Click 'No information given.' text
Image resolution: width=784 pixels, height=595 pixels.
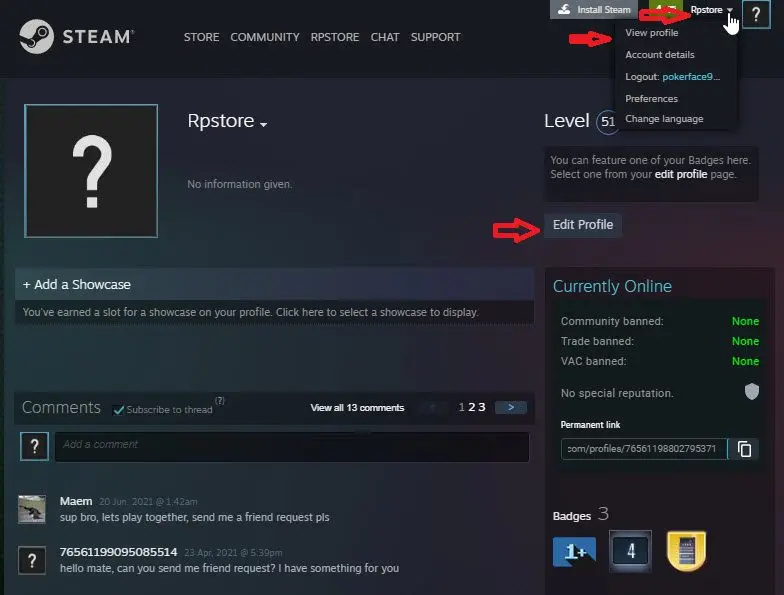pos(240,184)
